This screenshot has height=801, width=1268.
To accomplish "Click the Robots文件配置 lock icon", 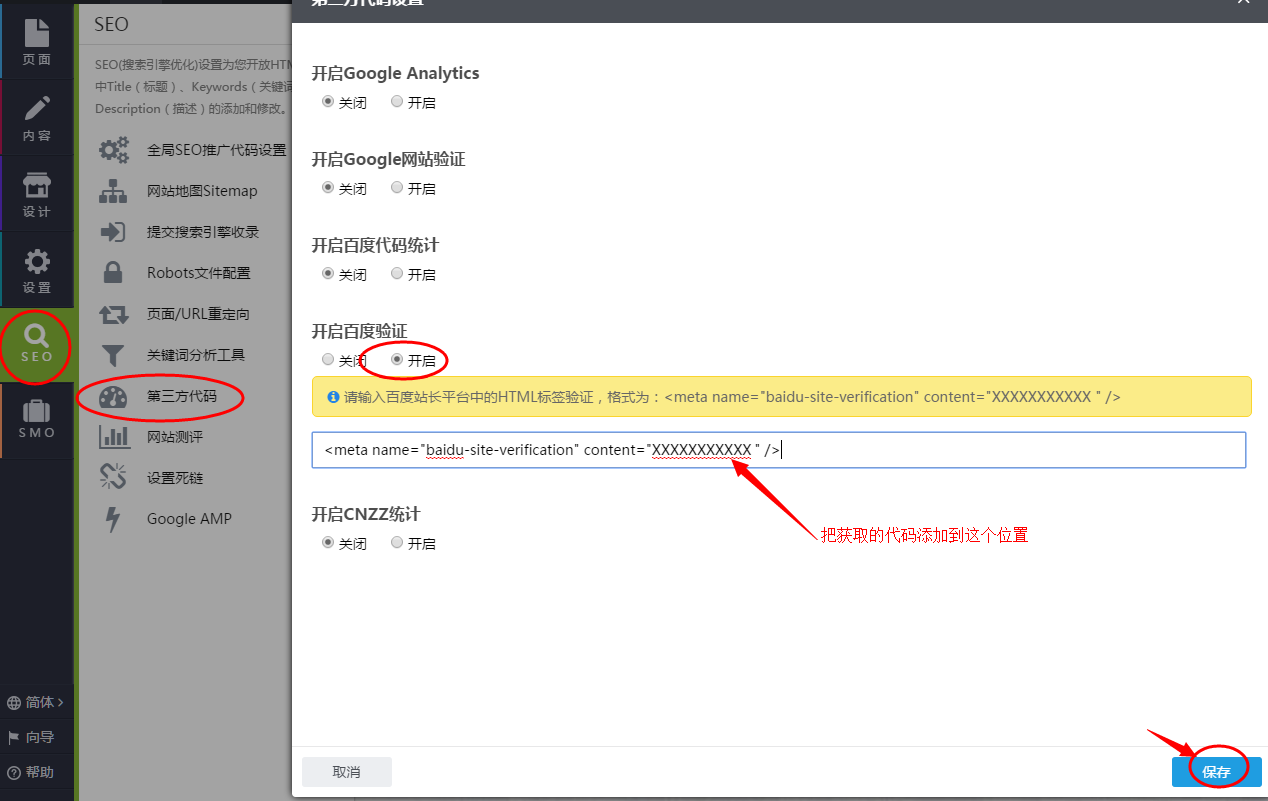I will [113, 273].
